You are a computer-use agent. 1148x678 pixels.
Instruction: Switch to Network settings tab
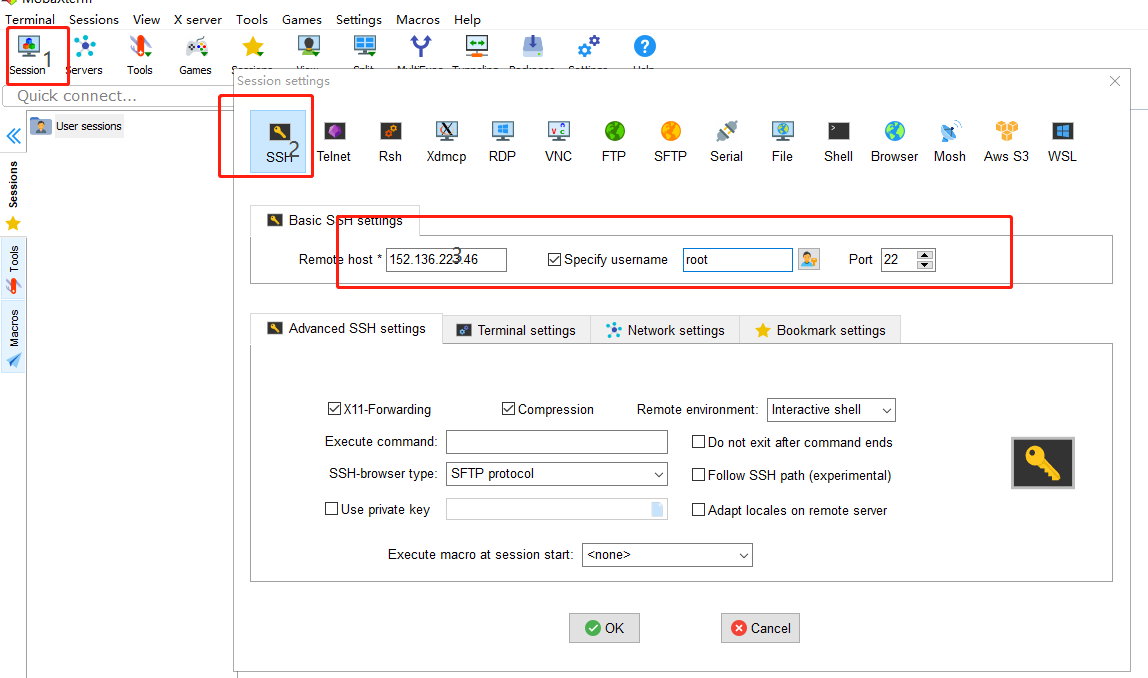coord(665,330)
